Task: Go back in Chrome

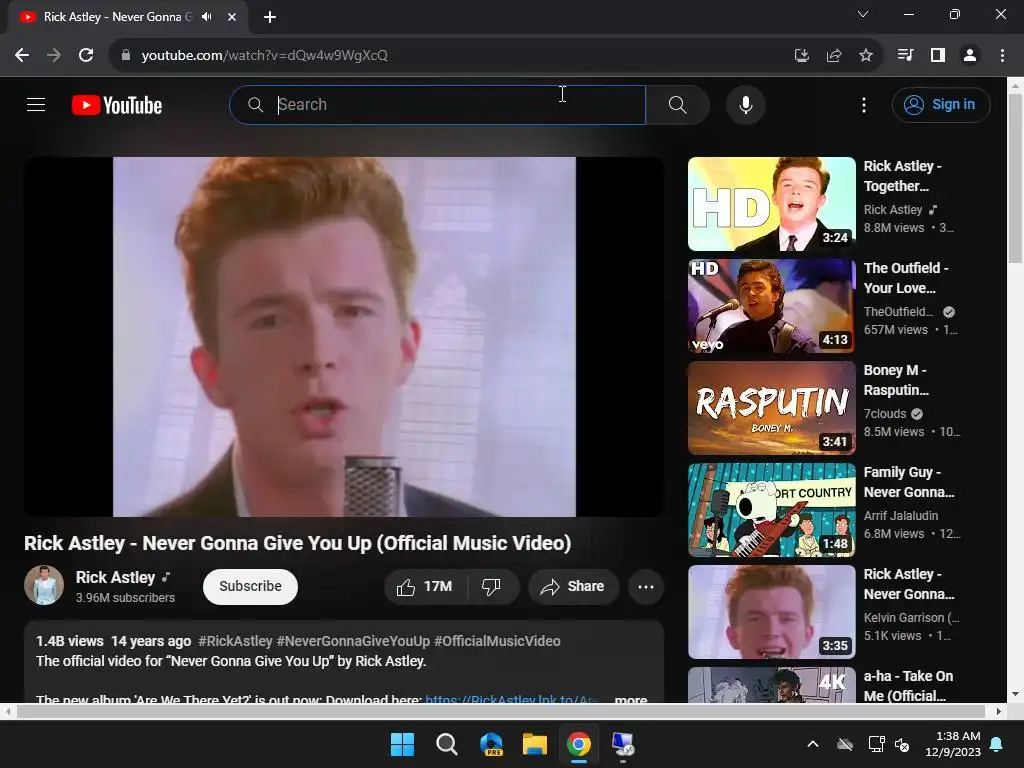Action: (x=22, y=55)
